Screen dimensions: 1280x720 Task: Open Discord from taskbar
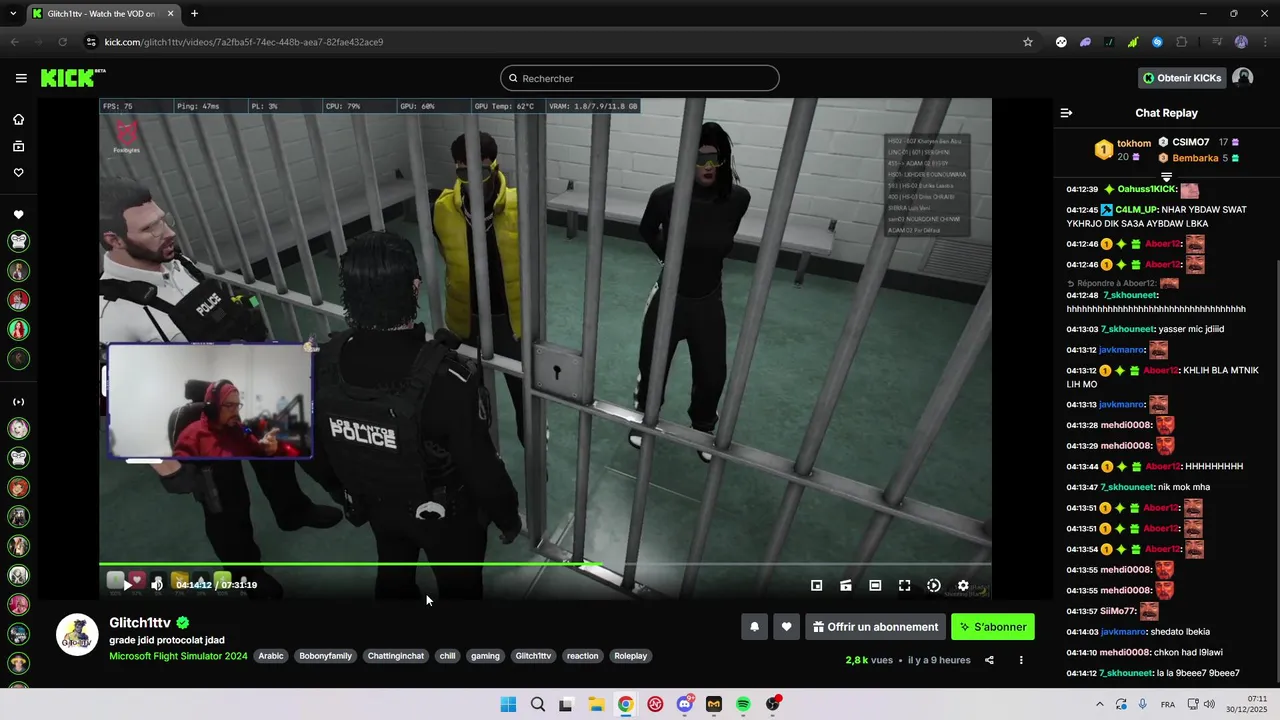pos(684,704)
